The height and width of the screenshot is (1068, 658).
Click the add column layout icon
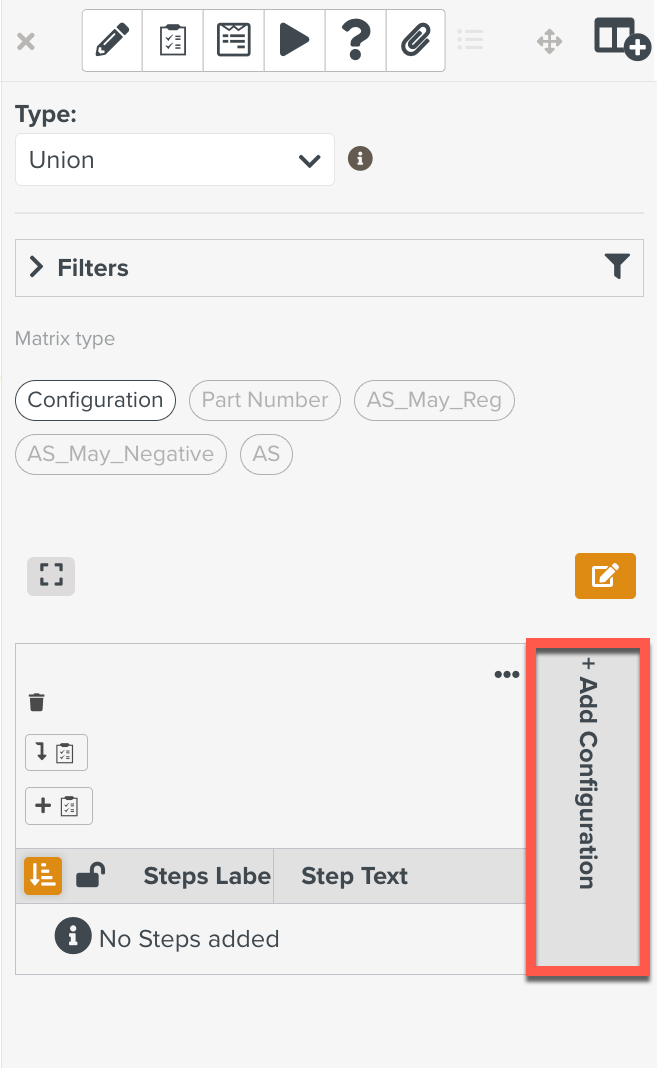click(621, 39)
